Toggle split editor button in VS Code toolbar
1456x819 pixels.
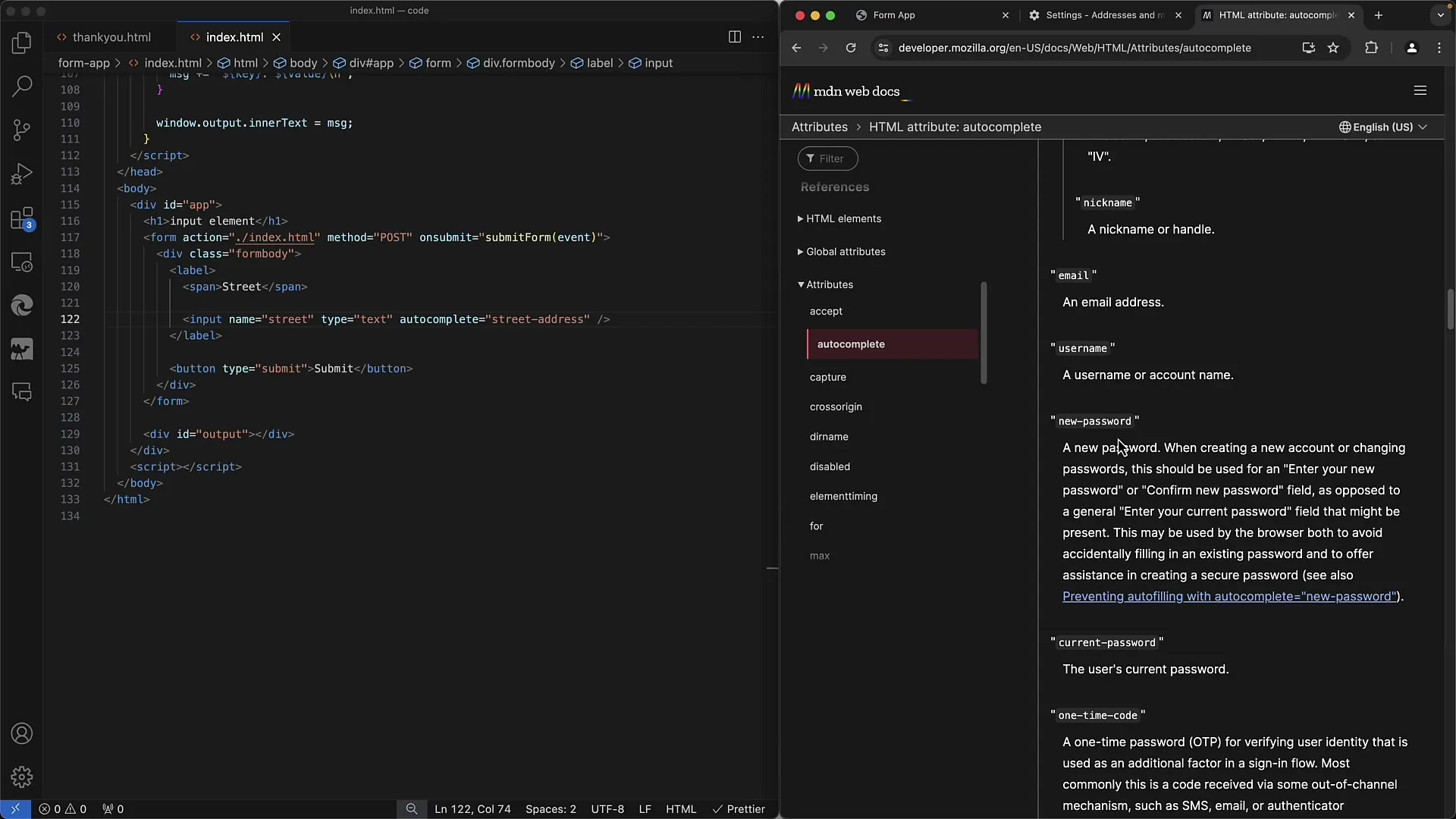(735, 37)
